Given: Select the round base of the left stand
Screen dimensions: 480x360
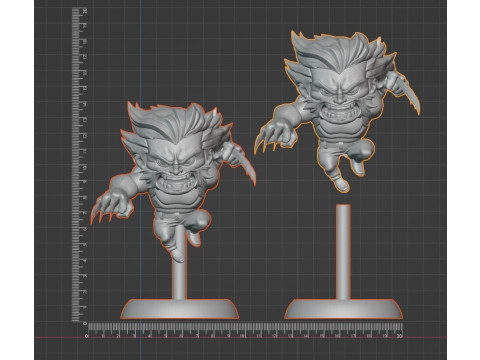Looking at the screenshot, I should [x=179, y=309].
